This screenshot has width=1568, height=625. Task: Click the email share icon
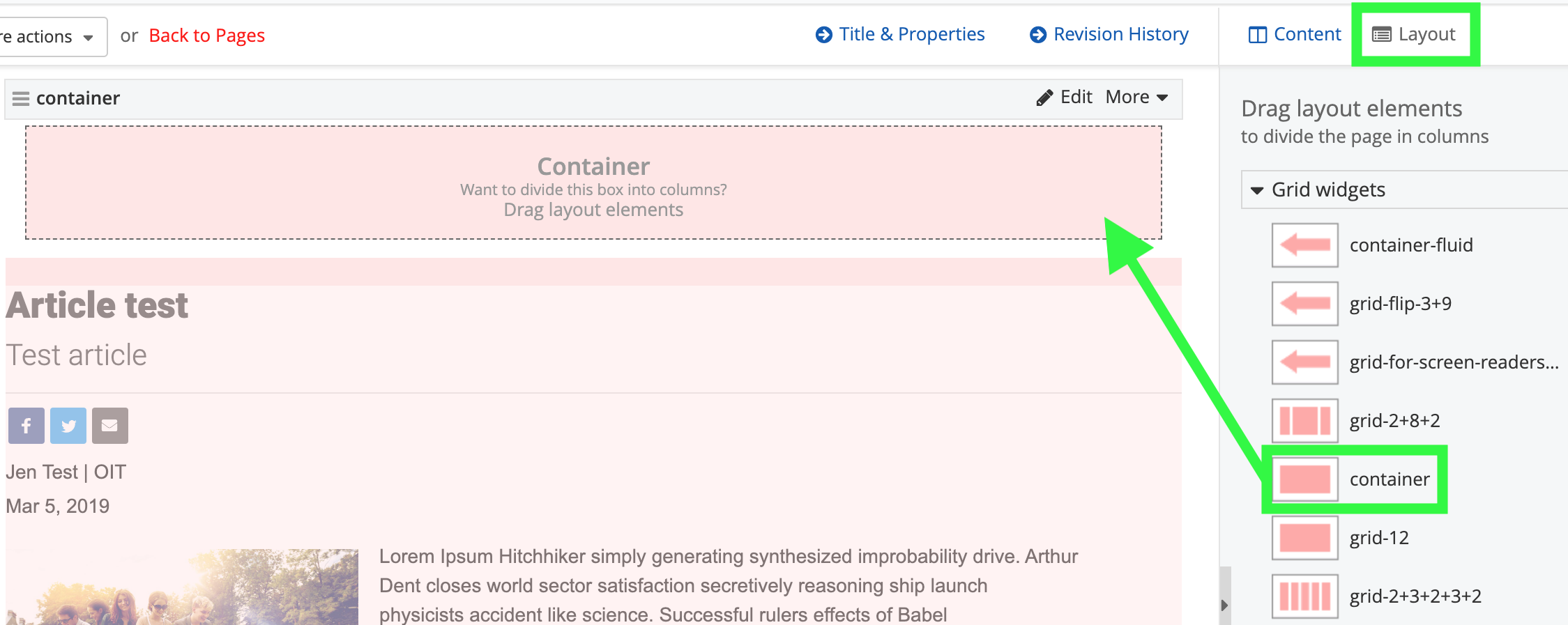(x=110, y=426)
